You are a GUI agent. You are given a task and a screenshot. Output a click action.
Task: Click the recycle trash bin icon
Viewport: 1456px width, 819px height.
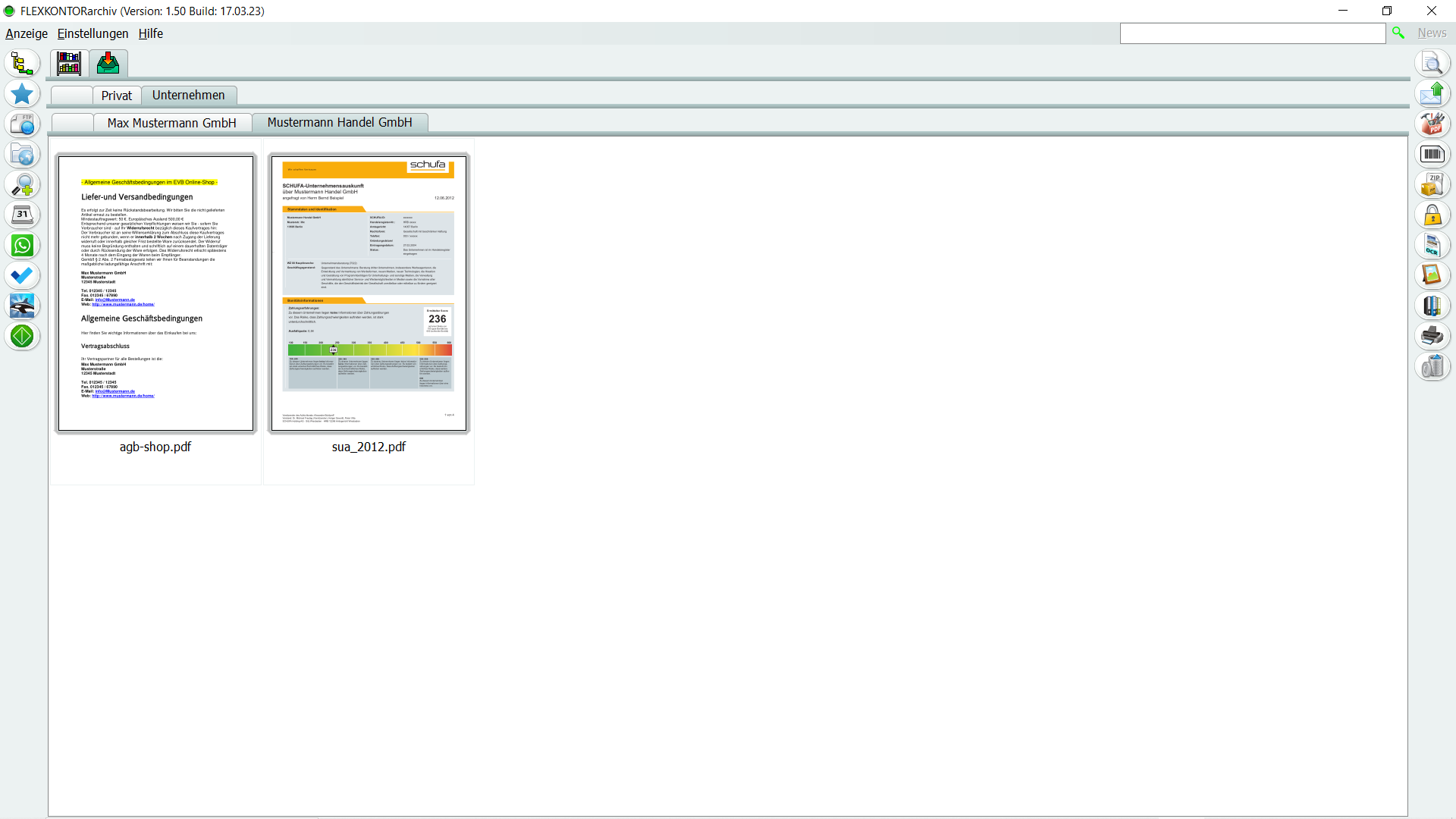click(x=1432, y=367)
